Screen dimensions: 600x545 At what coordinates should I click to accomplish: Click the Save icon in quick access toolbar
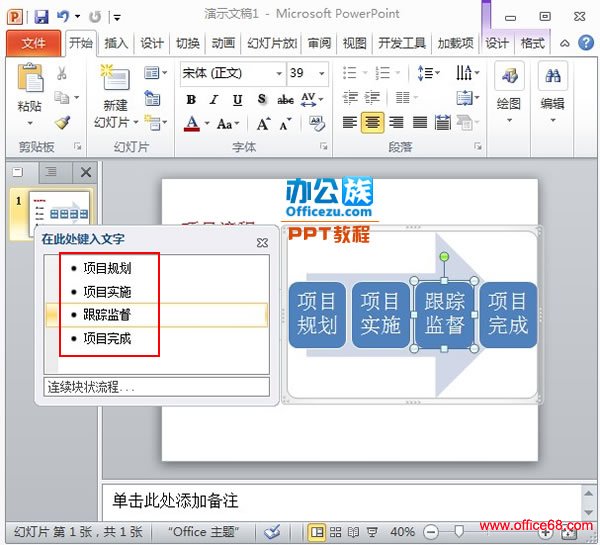[x=41, y=17]
